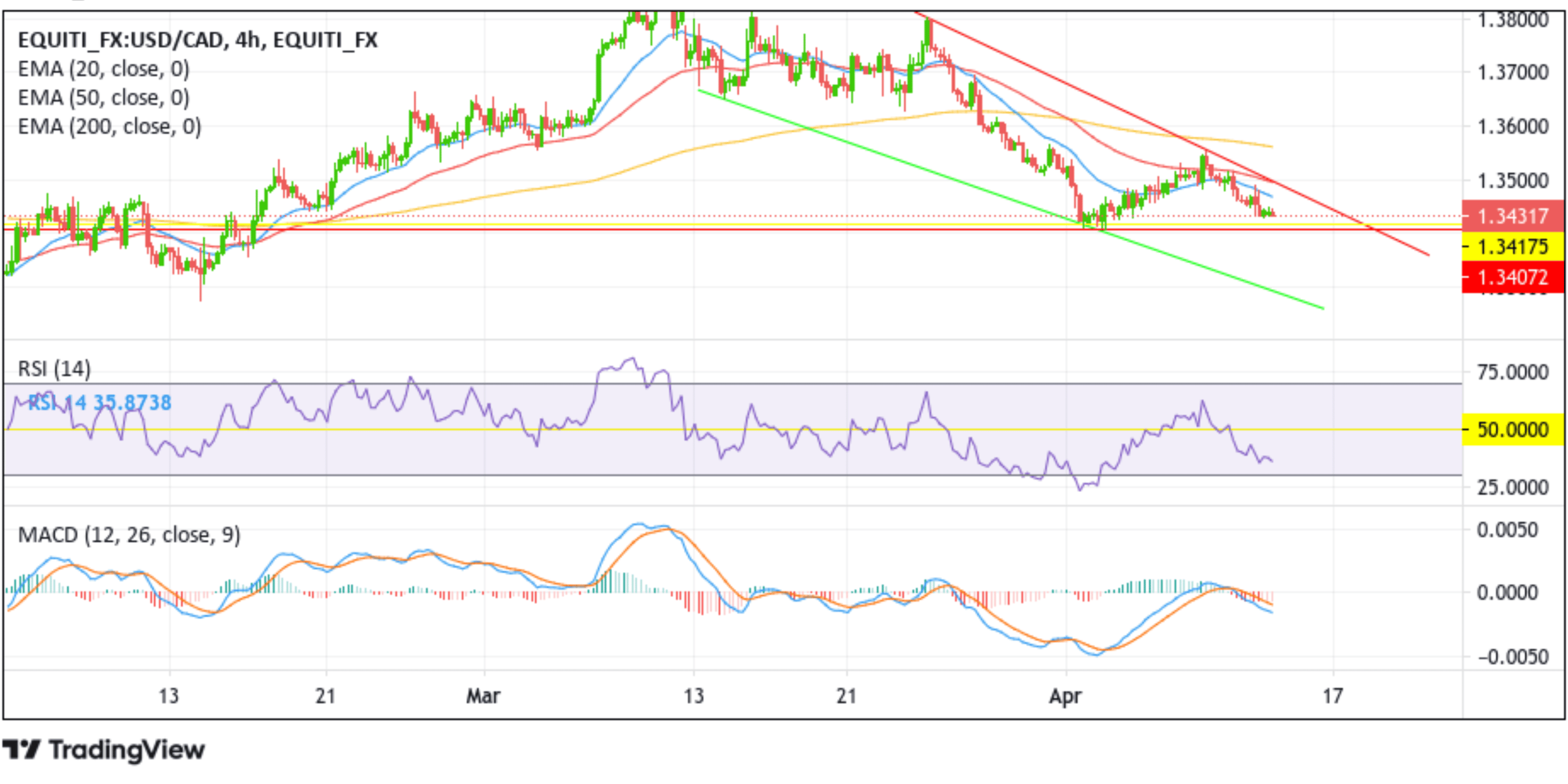Click the 1.37000 price axis label
The height and width of the screenshot is (784, 1568).
pos(1513,72)
